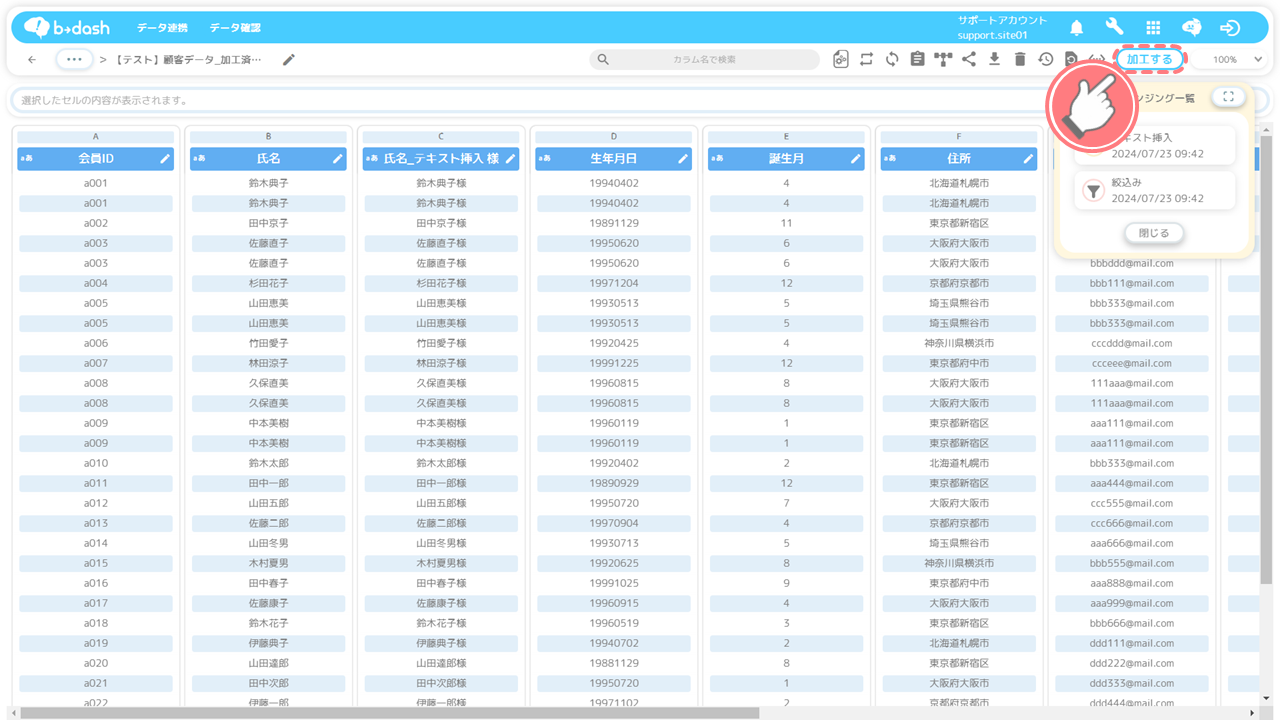
Task: Click the file settings gear icon
Action: click(841, 60)
